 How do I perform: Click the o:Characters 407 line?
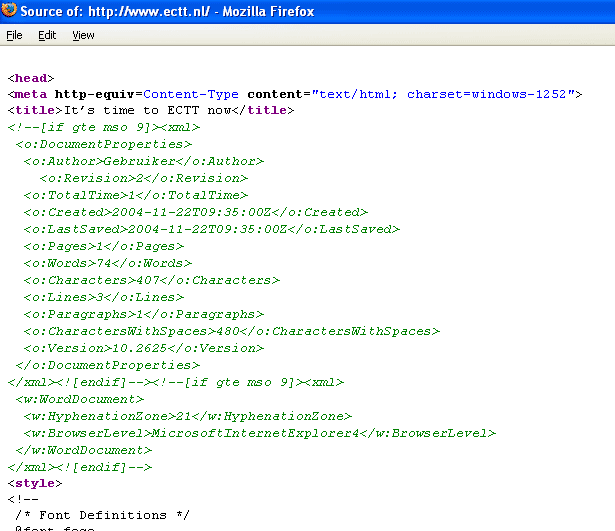point(152,280)
